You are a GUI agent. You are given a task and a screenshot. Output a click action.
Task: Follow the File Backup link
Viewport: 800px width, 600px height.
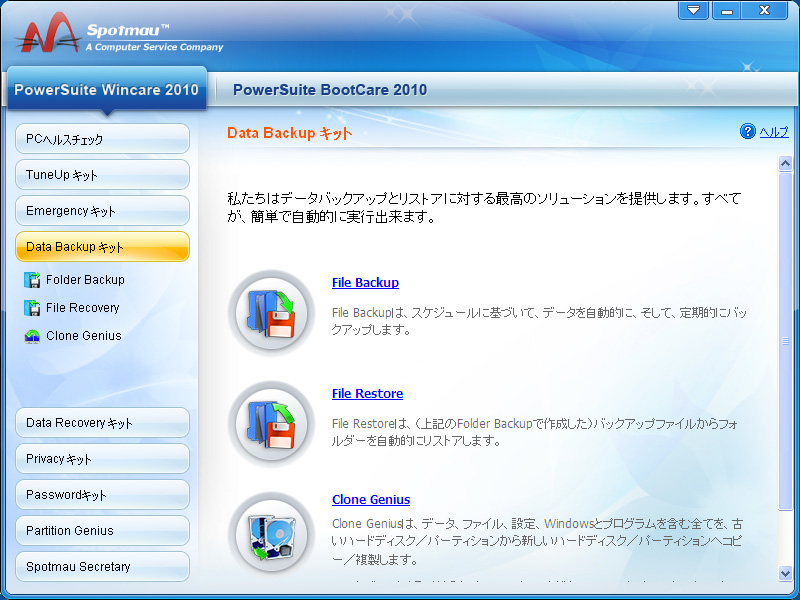(365, 283)
